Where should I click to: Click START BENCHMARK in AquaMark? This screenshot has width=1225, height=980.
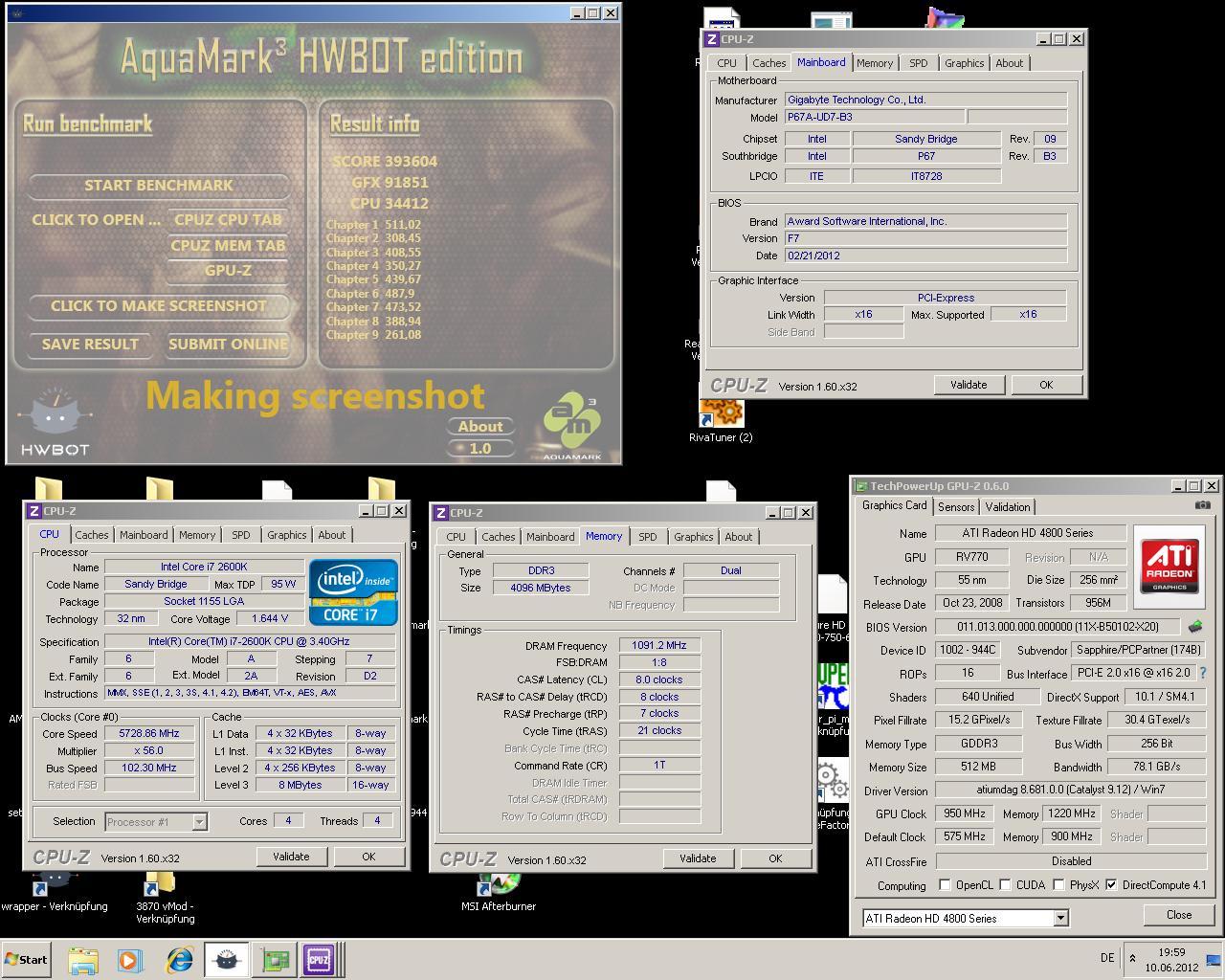point(159,186)
